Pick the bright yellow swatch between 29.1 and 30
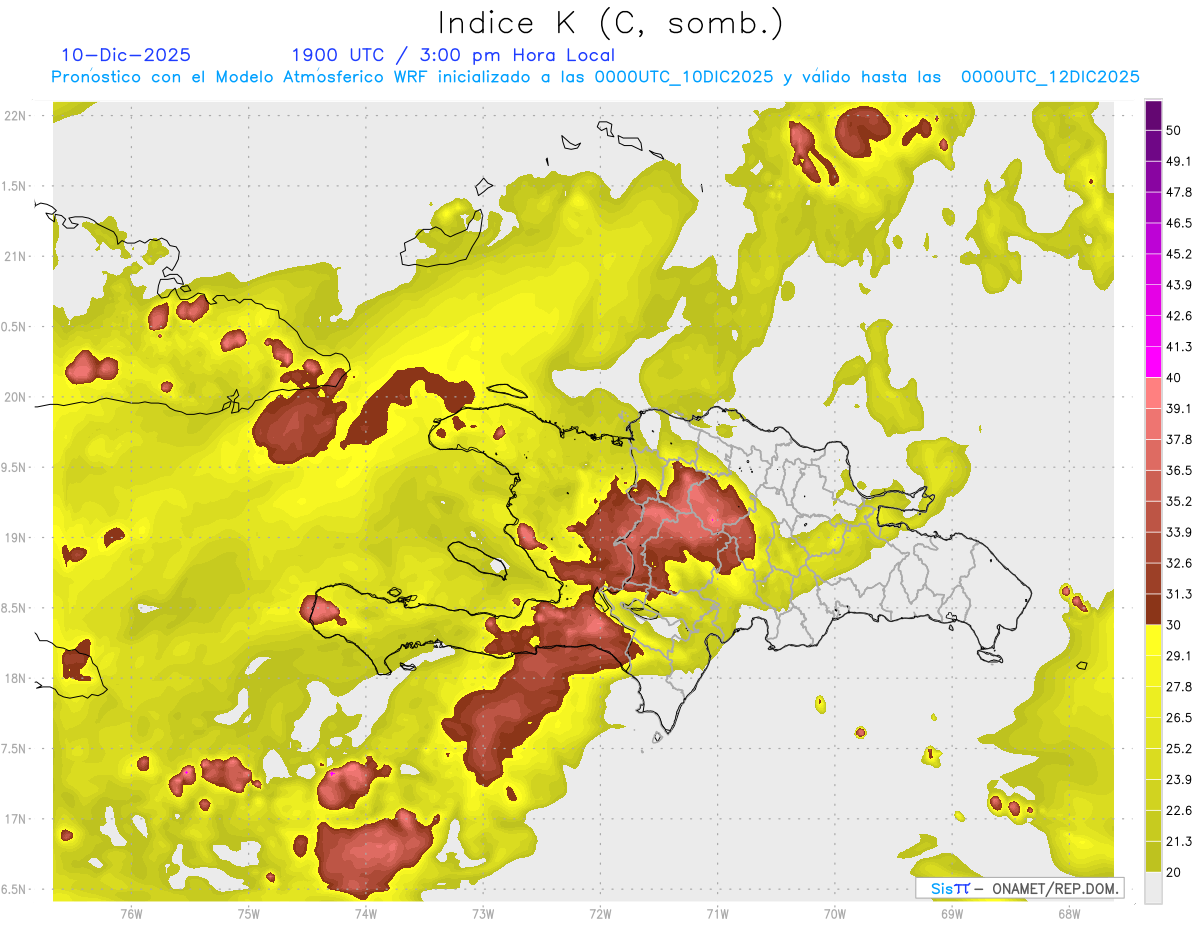The height and width of the screenshot is (927, 1200). coord(1153,640)
